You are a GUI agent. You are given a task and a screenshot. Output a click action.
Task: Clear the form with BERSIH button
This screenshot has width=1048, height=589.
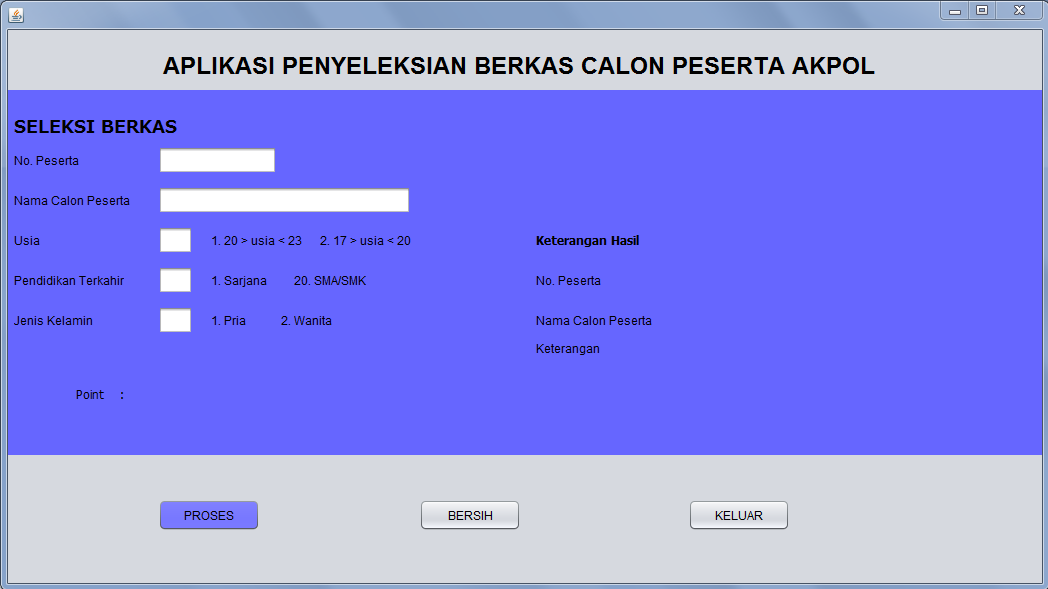[470, 515]
